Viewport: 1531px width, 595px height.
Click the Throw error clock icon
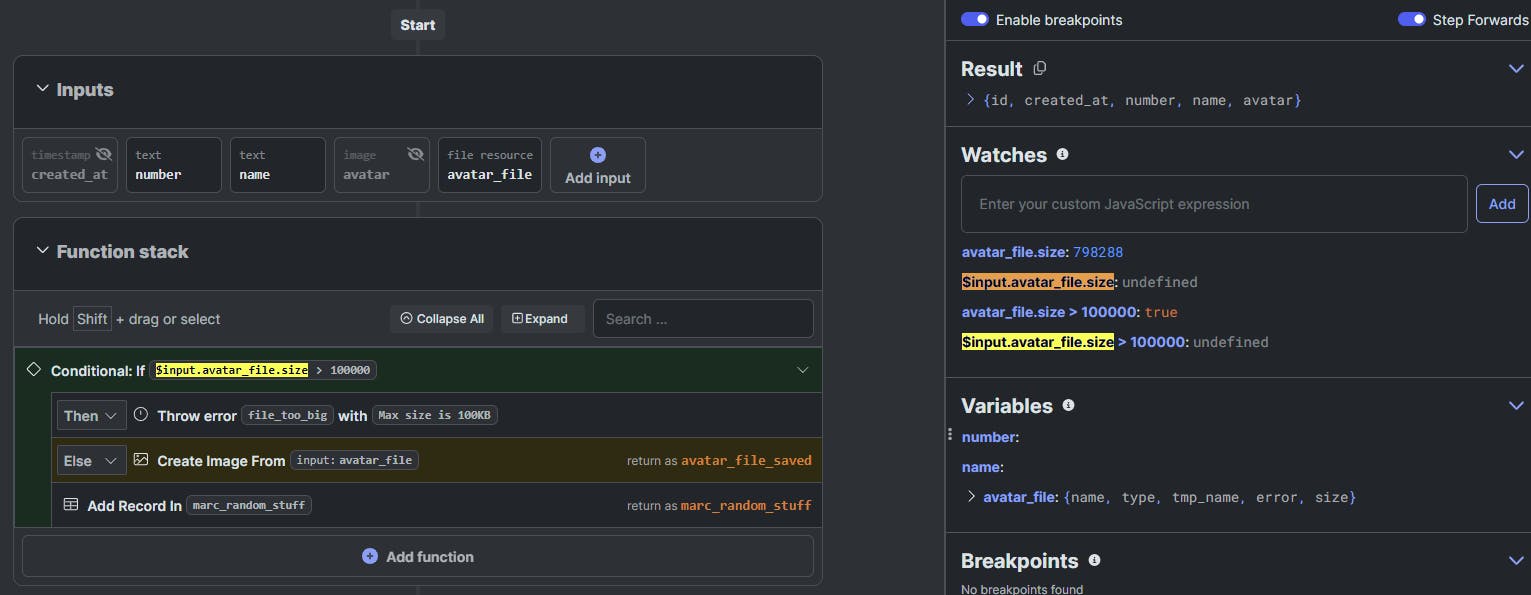tap(141, 415)
